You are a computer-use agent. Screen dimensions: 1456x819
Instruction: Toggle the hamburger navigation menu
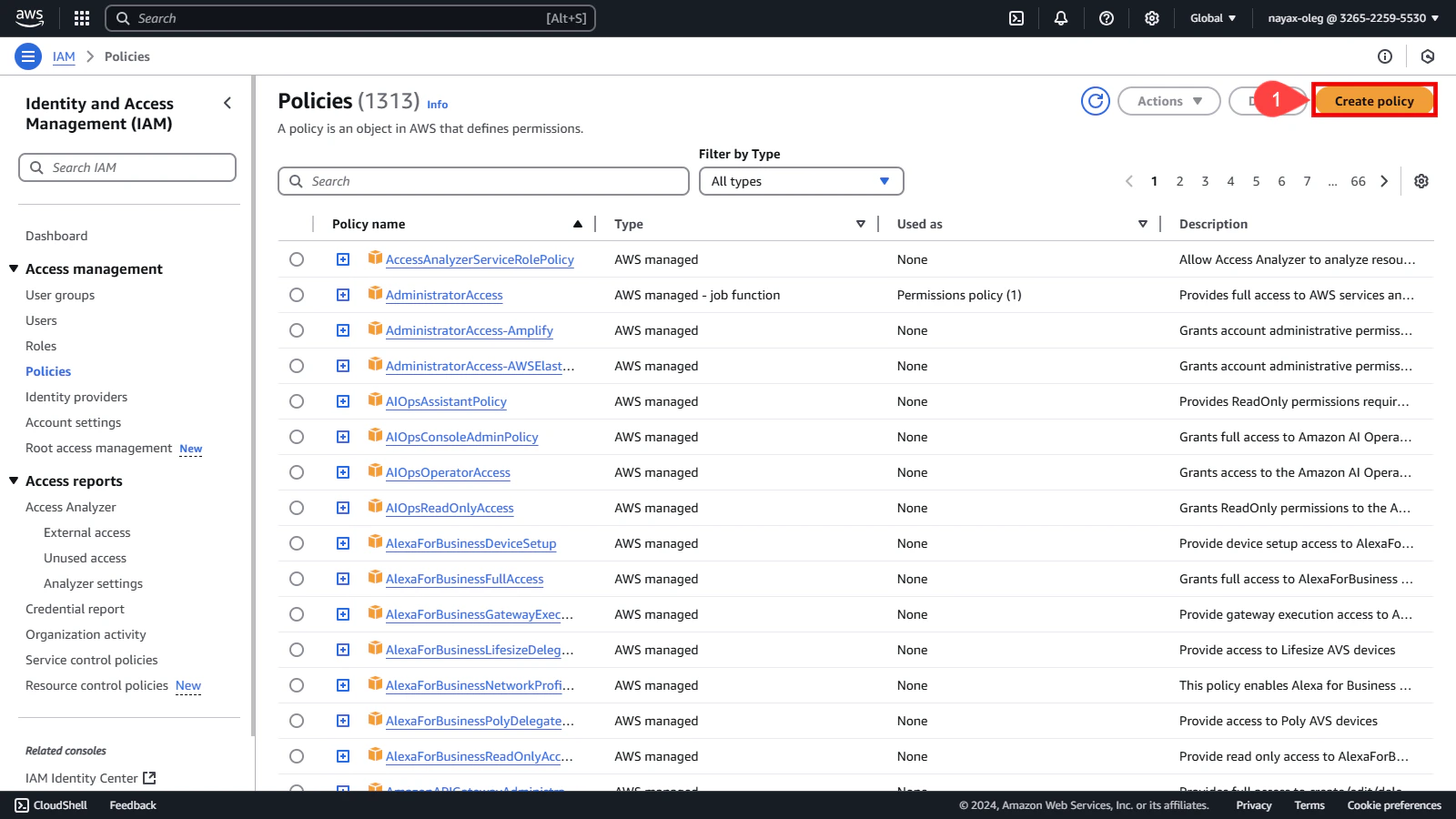click(28, 56)
